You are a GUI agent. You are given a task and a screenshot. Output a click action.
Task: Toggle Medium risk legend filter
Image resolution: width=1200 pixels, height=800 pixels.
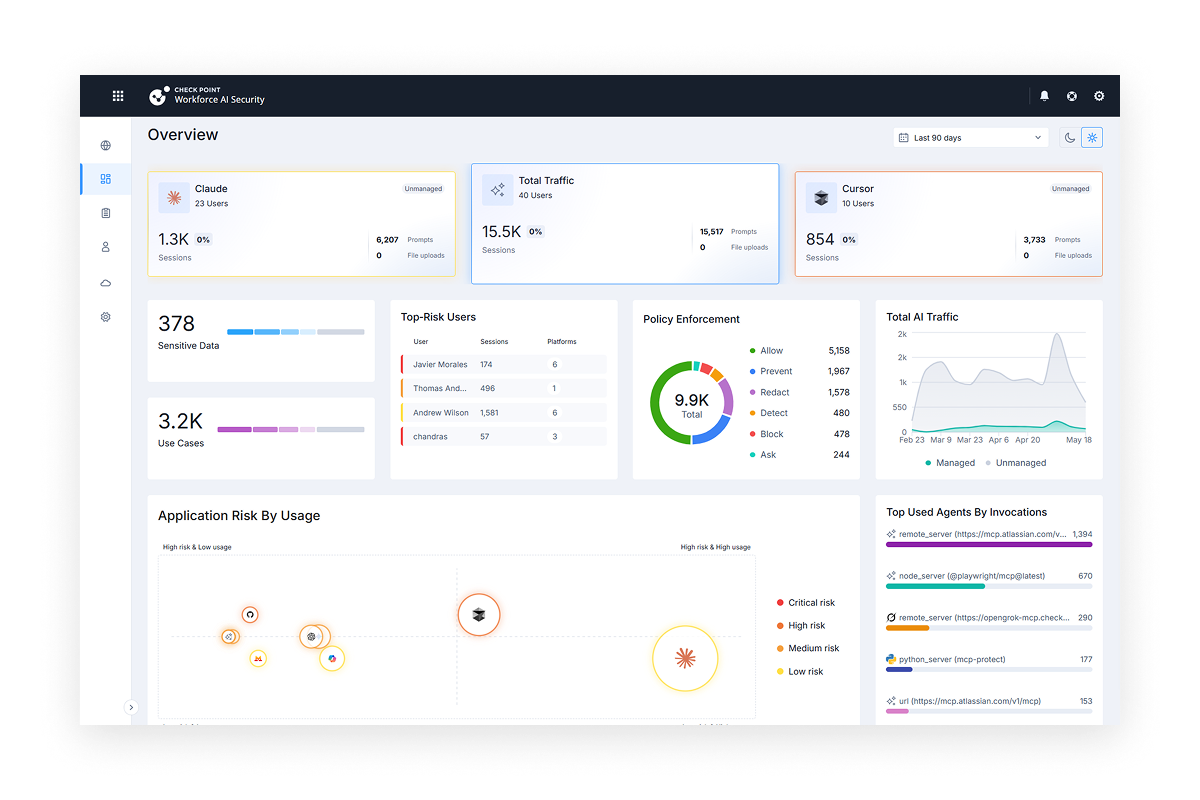click(808, 648)
